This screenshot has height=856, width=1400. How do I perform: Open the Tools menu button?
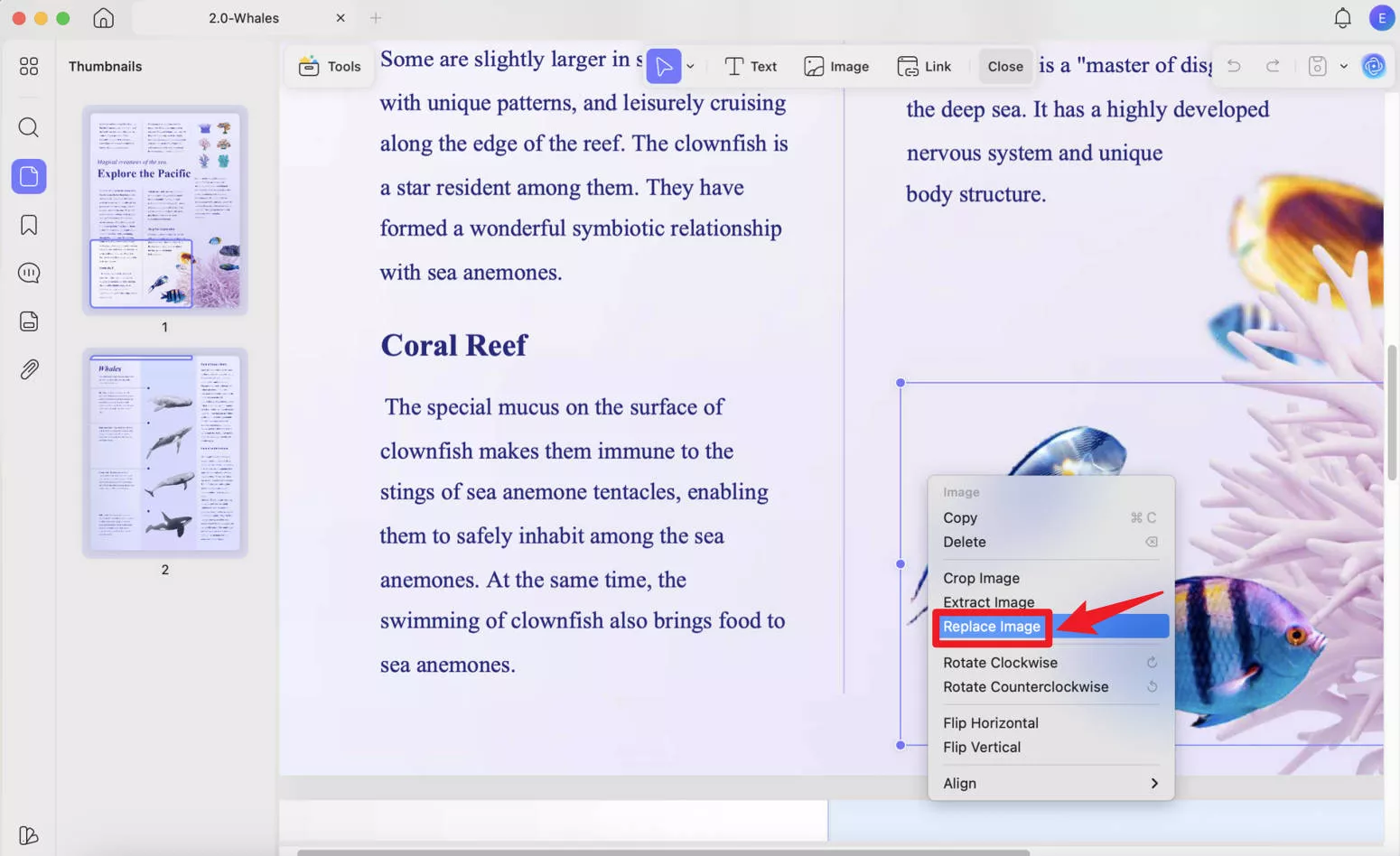[330, 67]
